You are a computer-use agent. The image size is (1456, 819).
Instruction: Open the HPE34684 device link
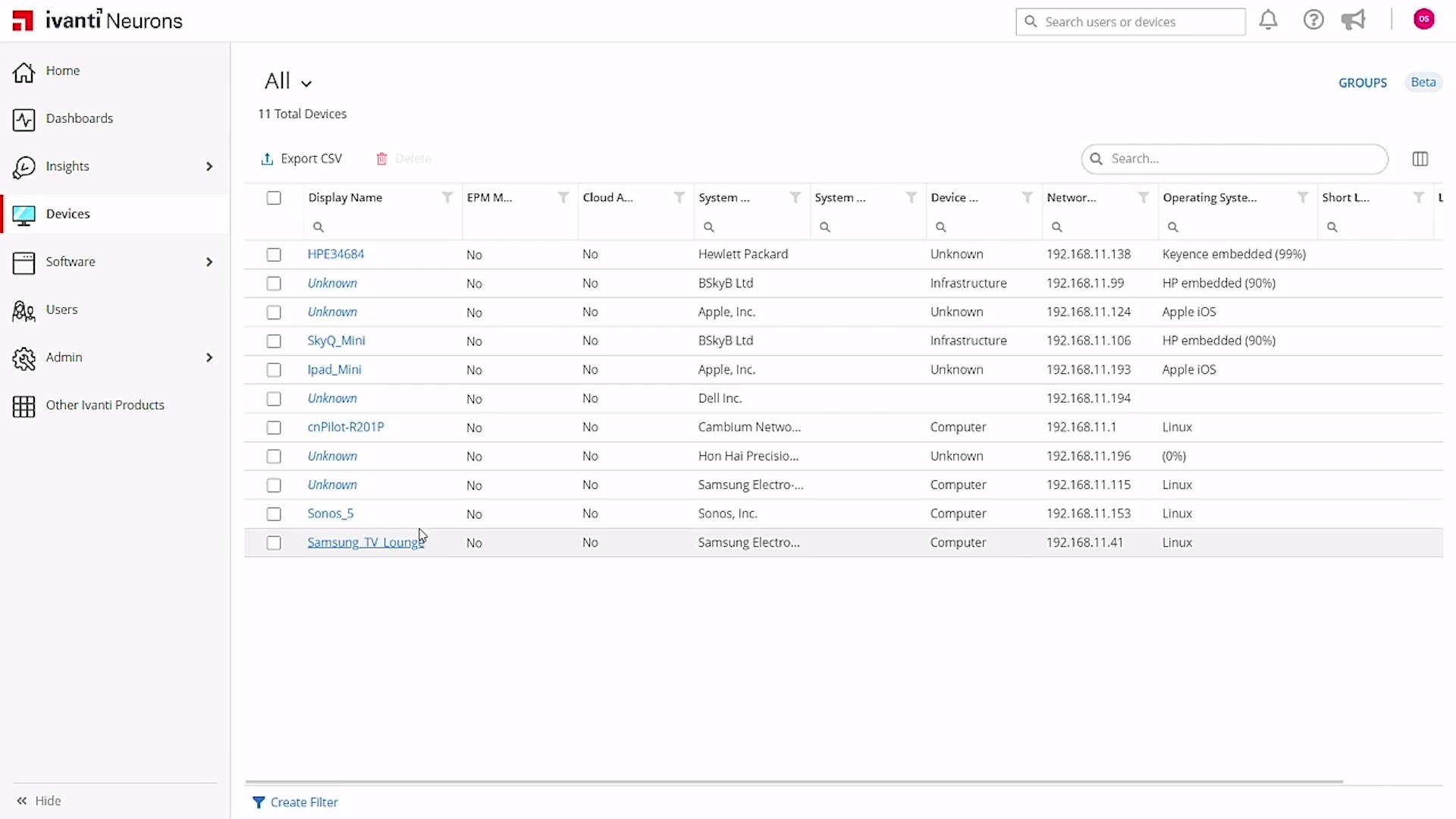[335, 254]
